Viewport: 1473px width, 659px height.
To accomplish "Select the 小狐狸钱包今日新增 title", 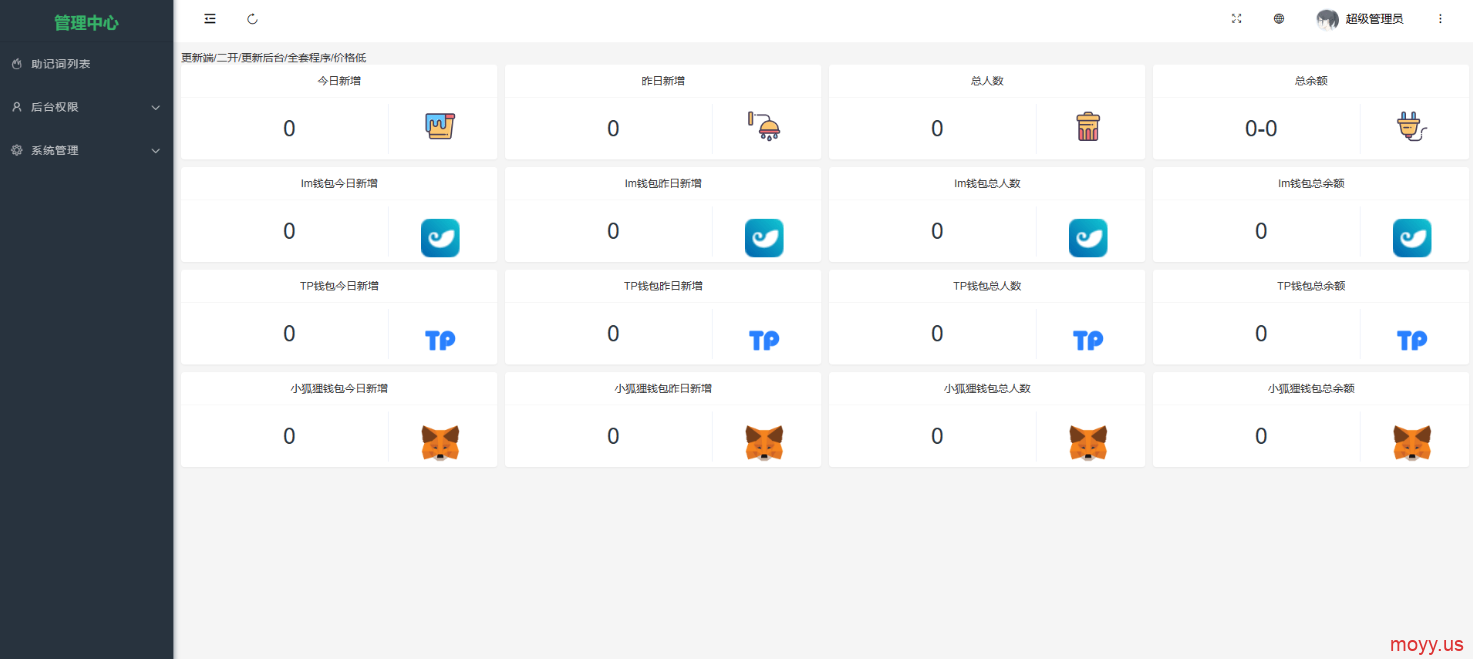I will pyautogui.click(x=339, y=388).
